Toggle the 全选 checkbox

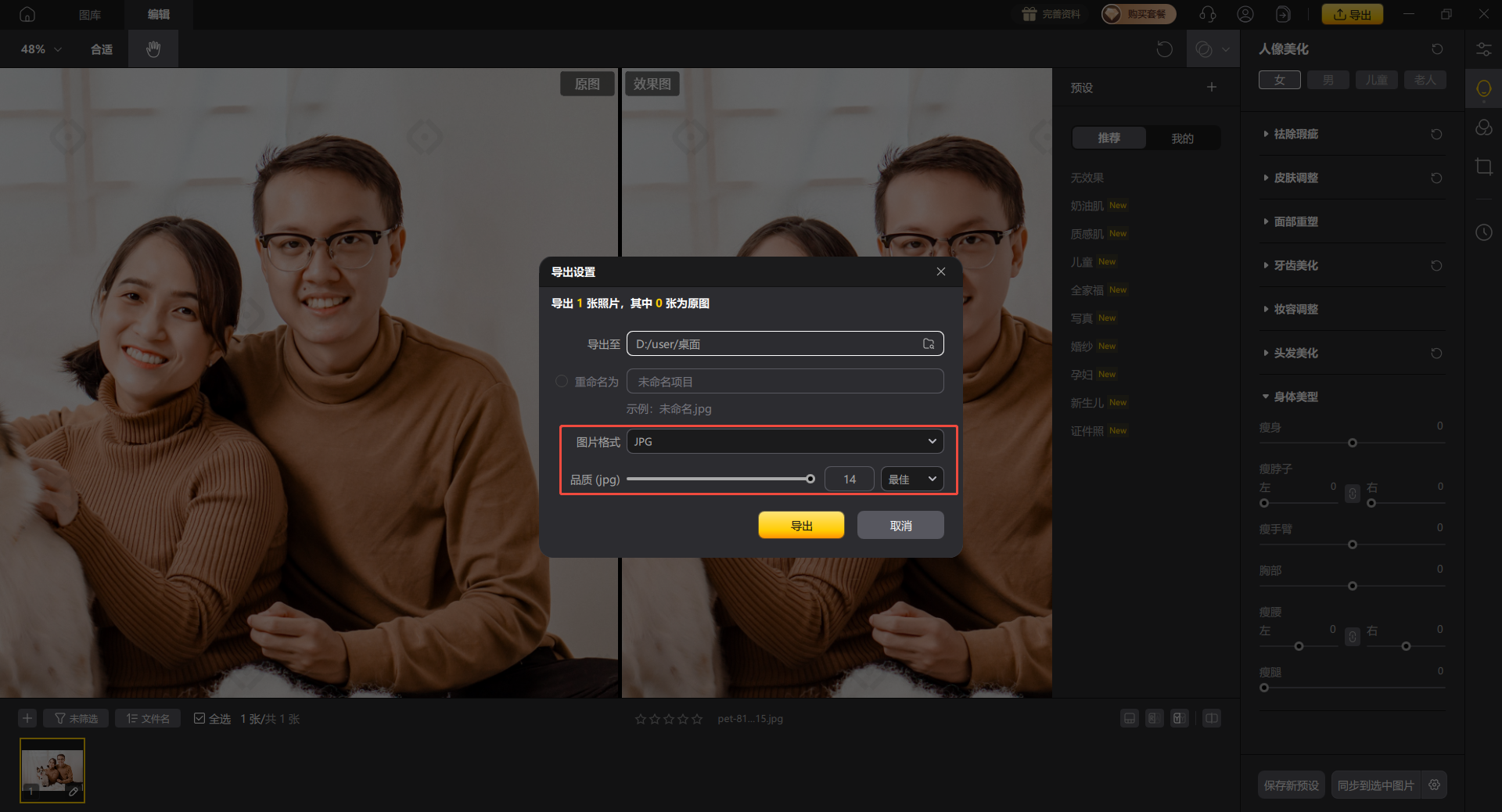click(199, 719)
